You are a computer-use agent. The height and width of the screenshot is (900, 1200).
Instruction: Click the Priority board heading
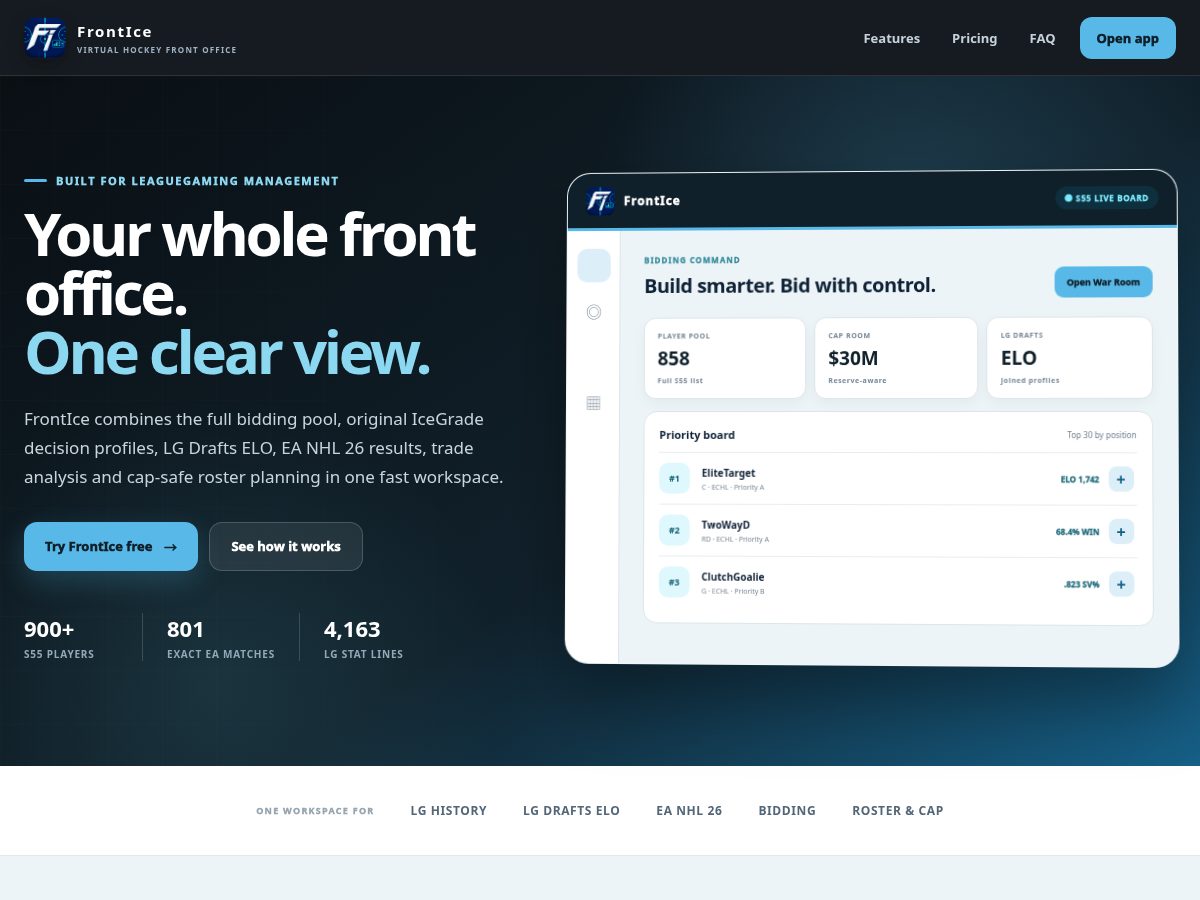pyautogui.click(x=697, y=435)
